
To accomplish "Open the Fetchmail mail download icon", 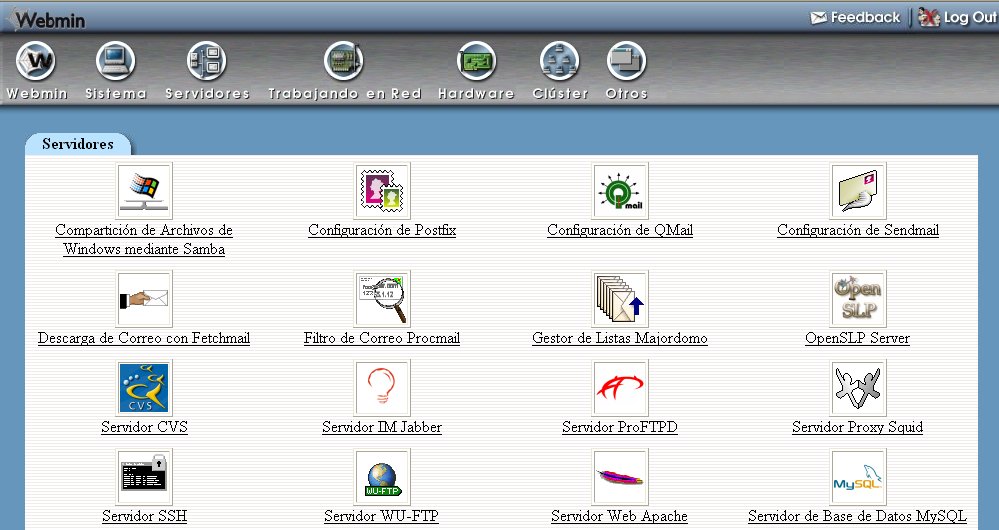I will point(144,298).
